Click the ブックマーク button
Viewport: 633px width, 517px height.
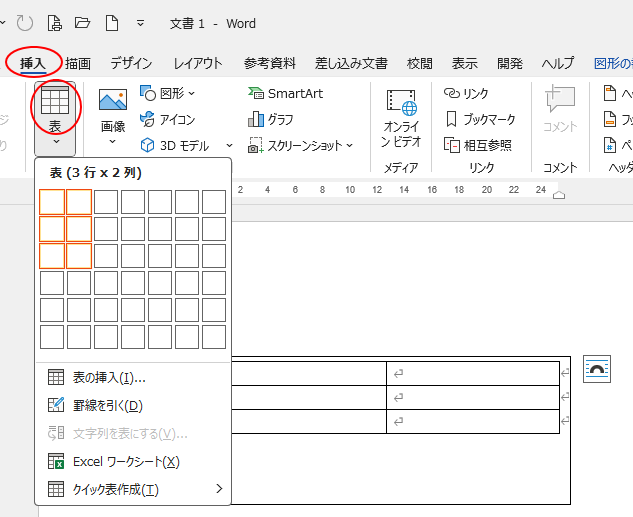tap(480, 119)
